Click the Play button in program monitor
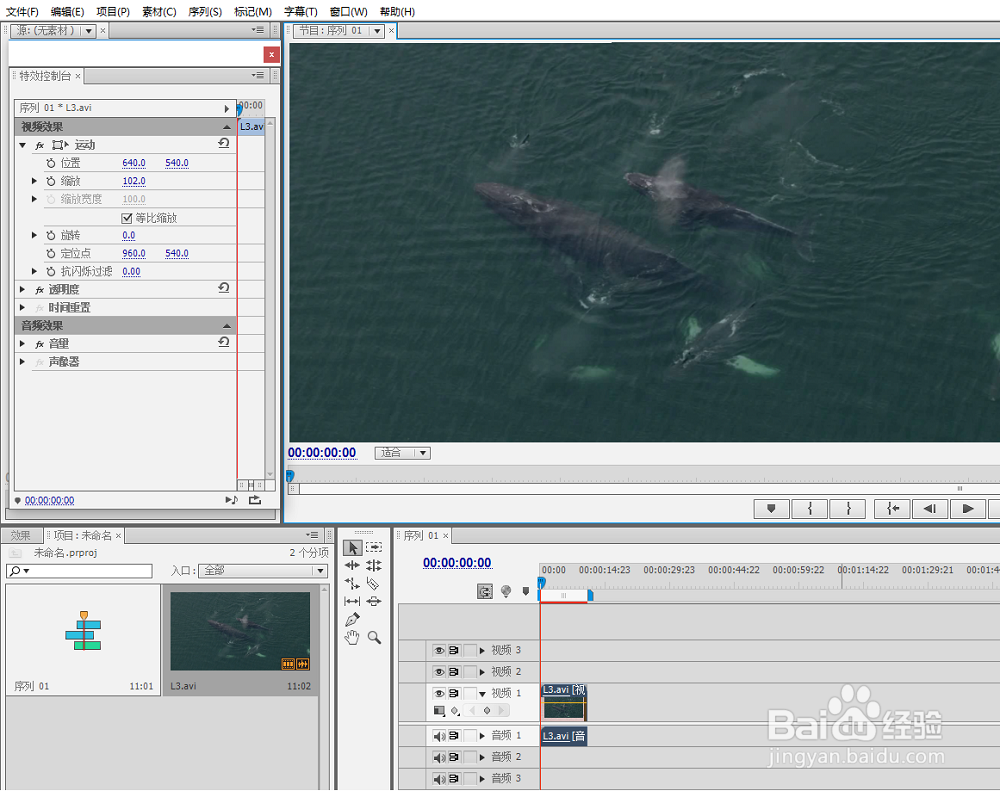The width and height of the screenshot is (1000, 791). [x=967, y=508]
